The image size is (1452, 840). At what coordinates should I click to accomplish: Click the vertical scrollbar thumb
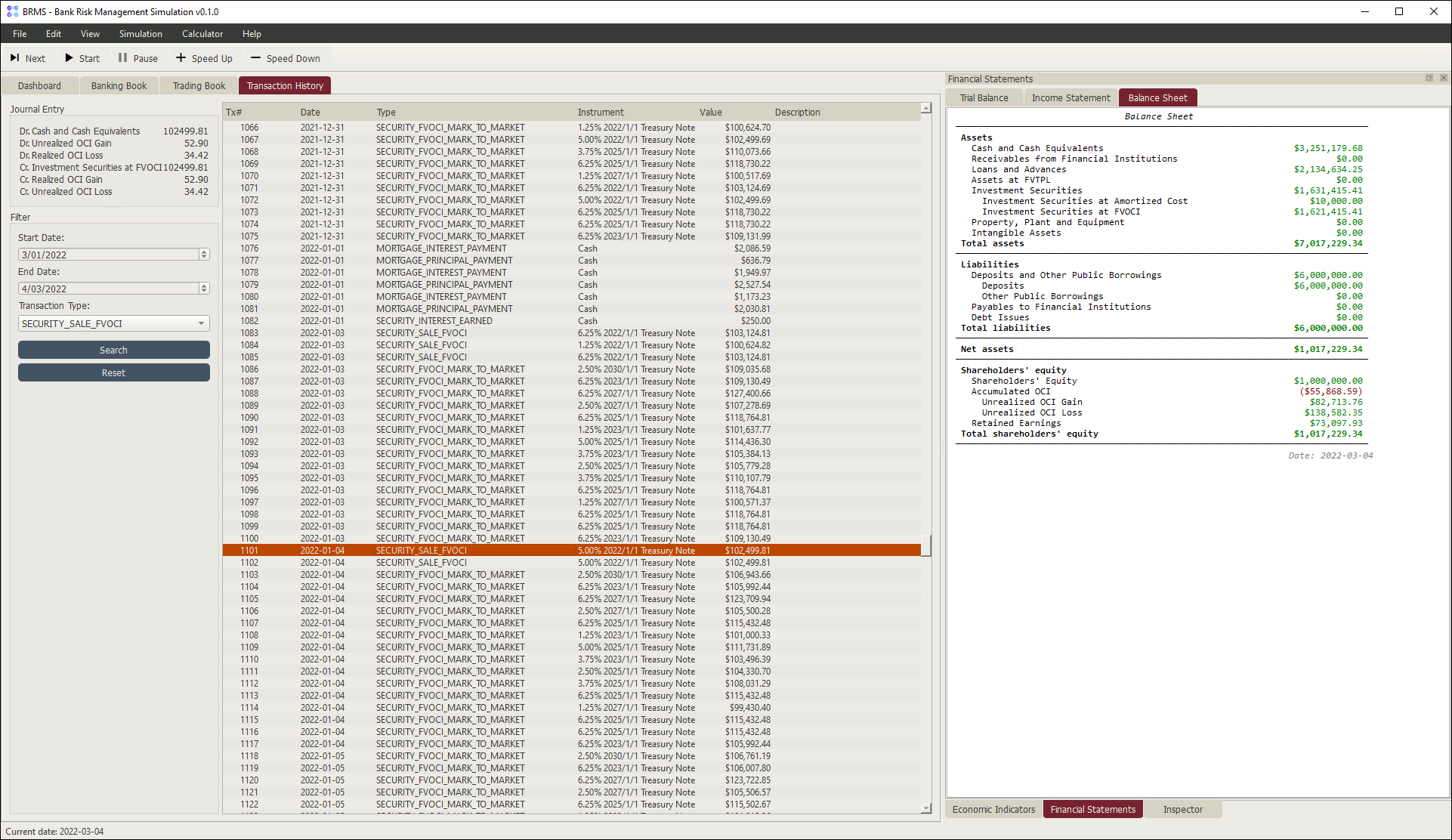coord(926,545)
